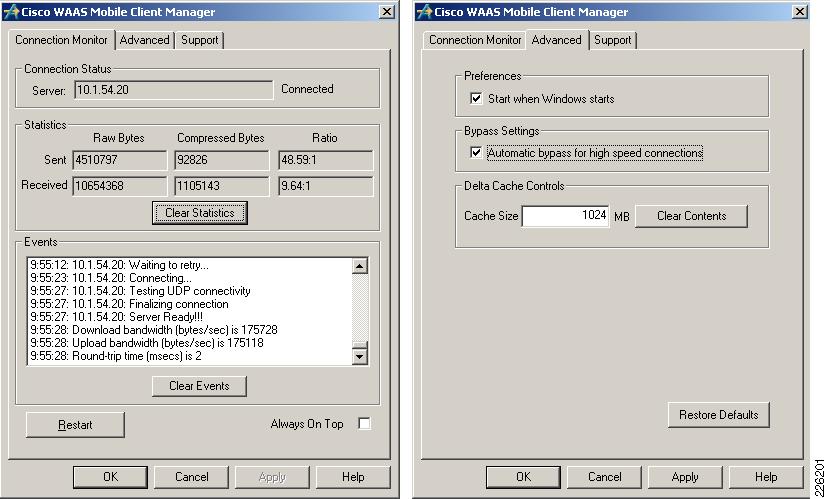825x499 pixels.
Task: Click the left window title bar icon
Action: click(11, 12)
